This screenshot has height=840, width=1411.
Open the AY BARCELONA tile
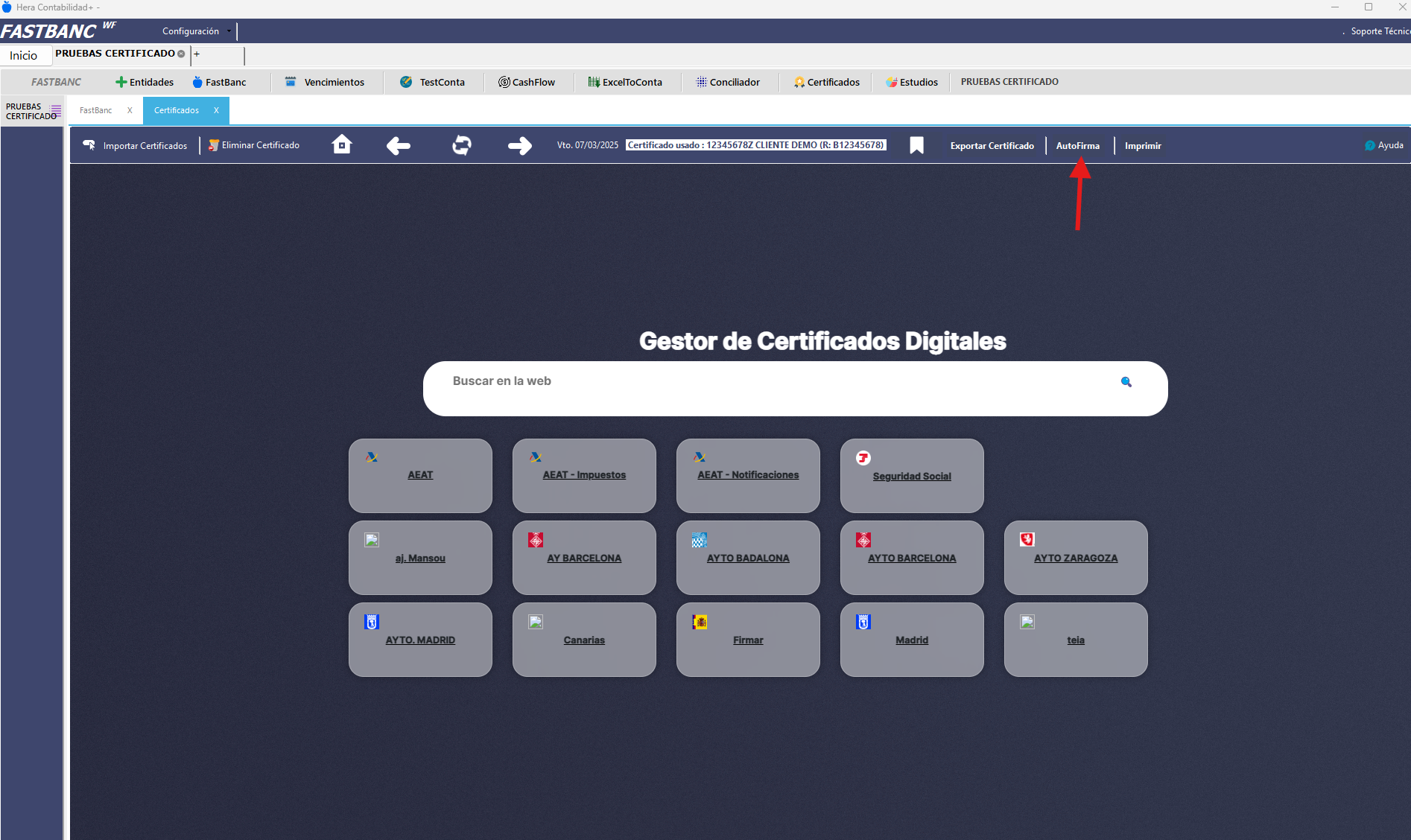(584, 558)
